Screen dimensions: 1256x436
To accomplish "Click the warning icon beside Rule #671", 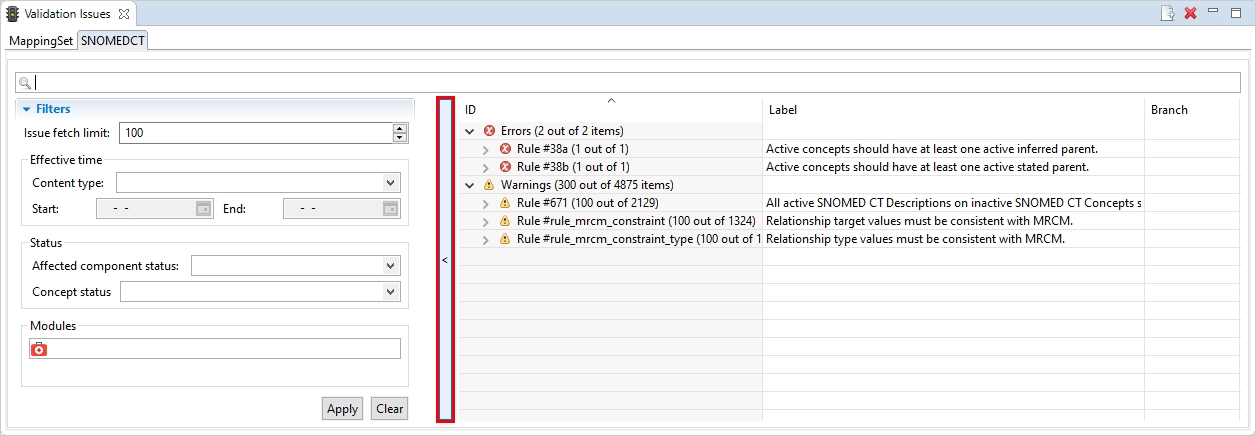I will 505,203.
